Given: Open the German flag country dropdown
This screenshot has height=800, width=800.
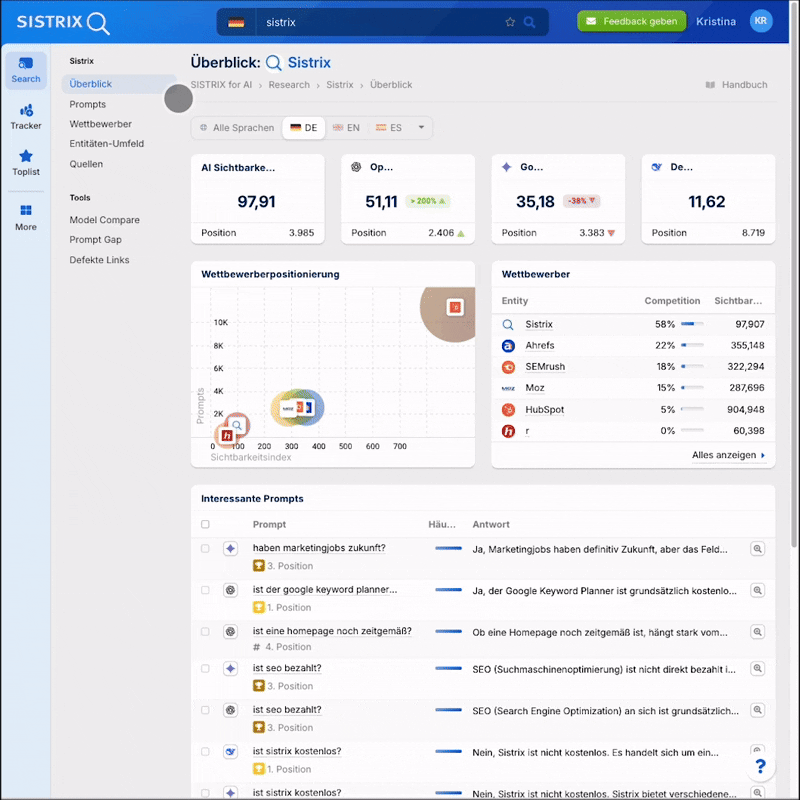Looking at the screenshot, I should 236,22.
